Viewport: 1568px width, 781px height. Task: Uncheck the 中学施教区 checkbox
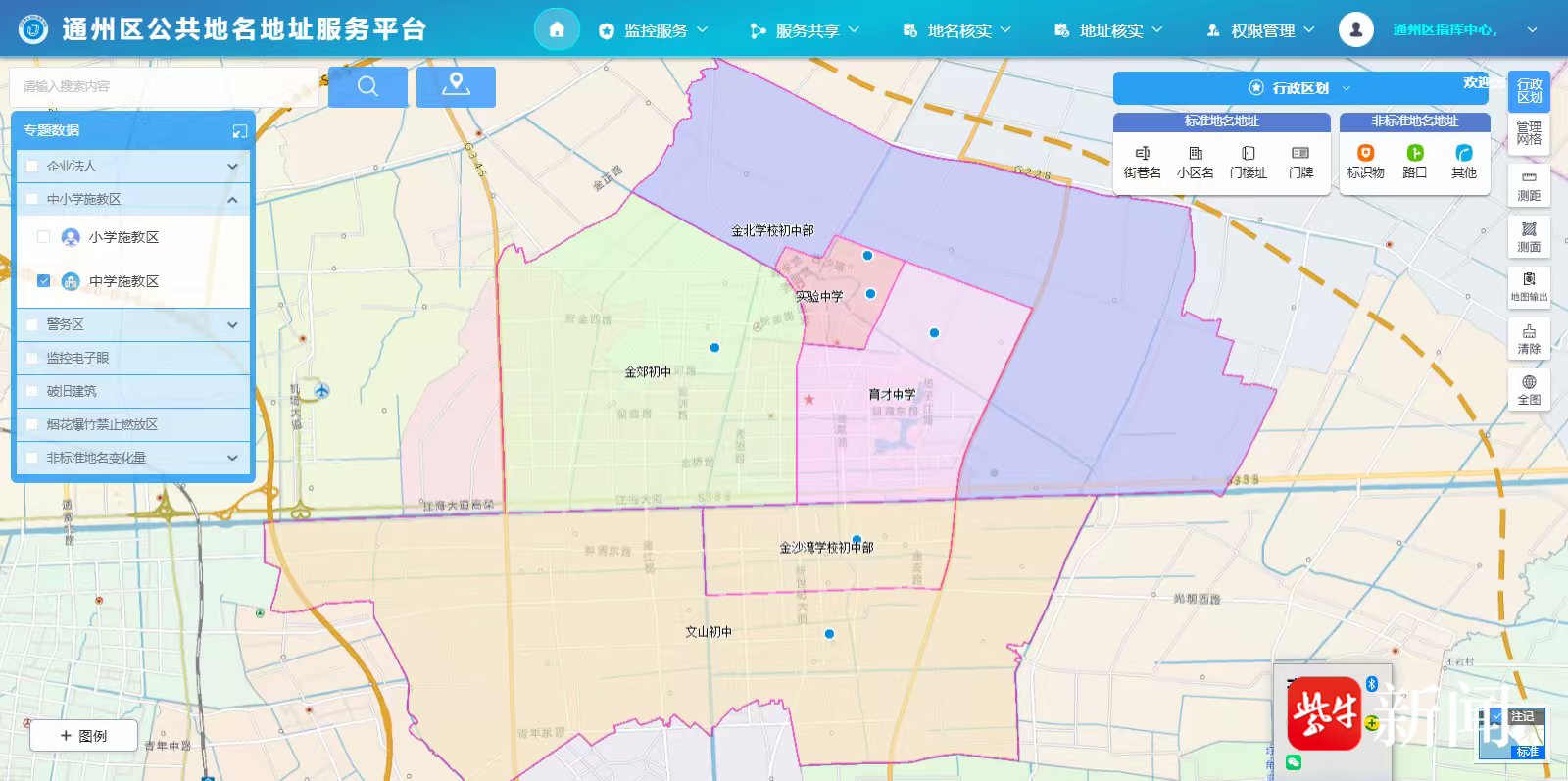(x=43, y=280)
